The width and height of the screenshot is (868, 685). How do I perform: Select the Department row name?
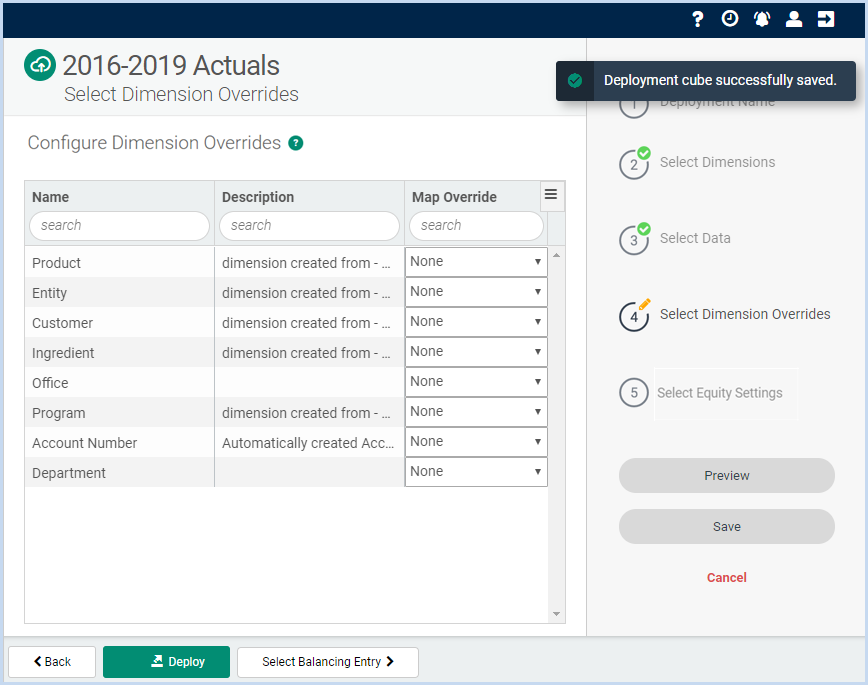pos(69,473)
